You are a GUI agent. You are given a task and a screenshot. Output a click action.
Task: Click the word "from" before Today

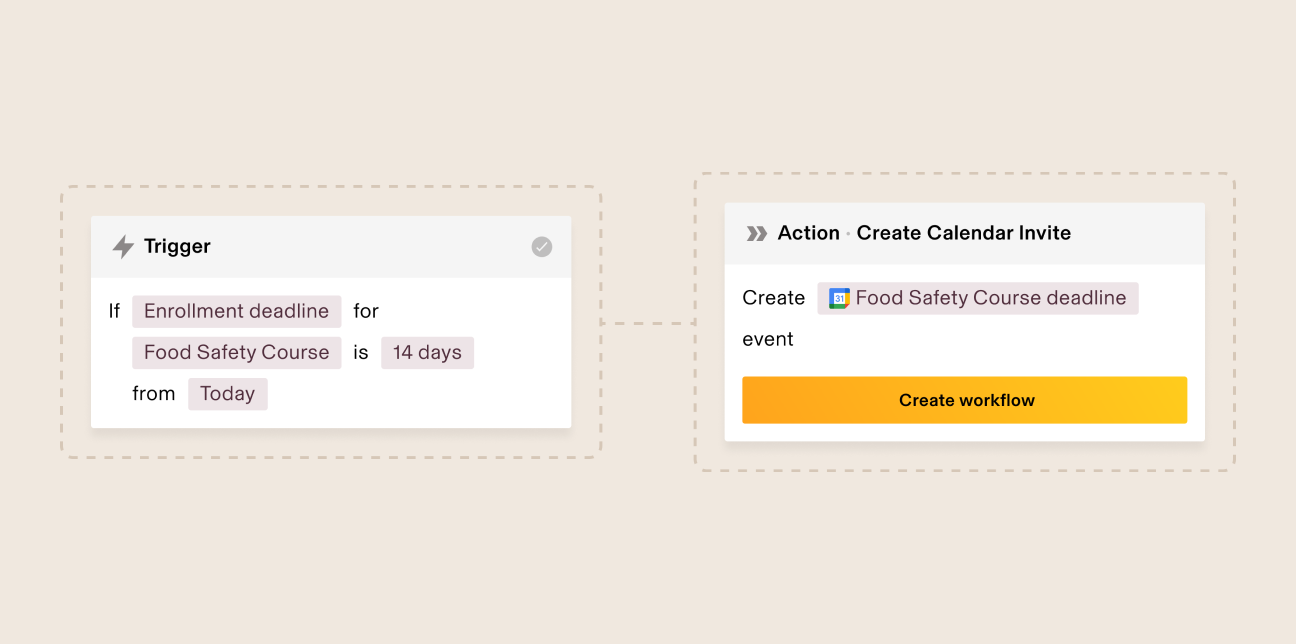(154, 393)
